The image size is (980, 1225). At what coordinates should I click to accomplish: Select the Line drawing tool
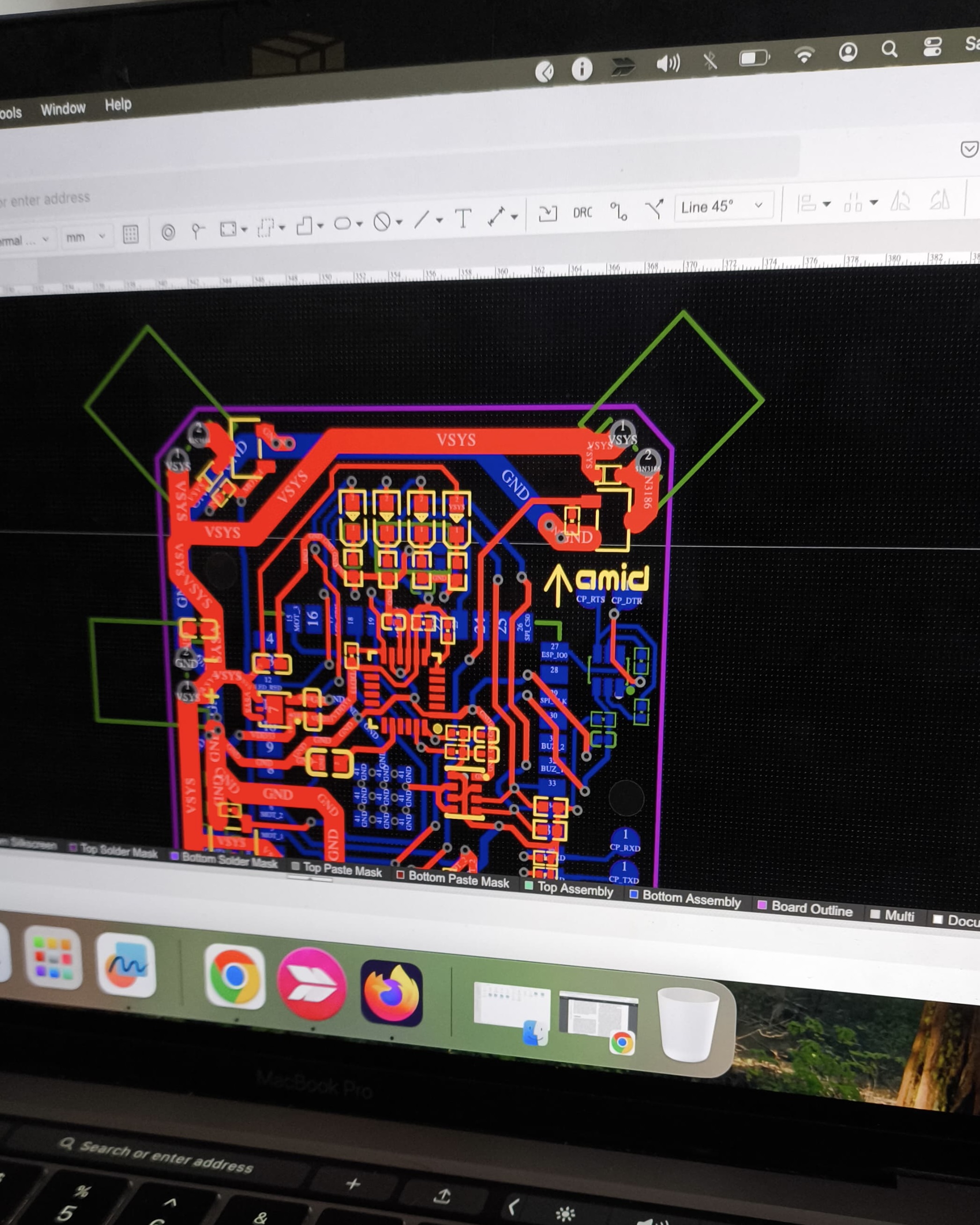(x=422, y=219)
